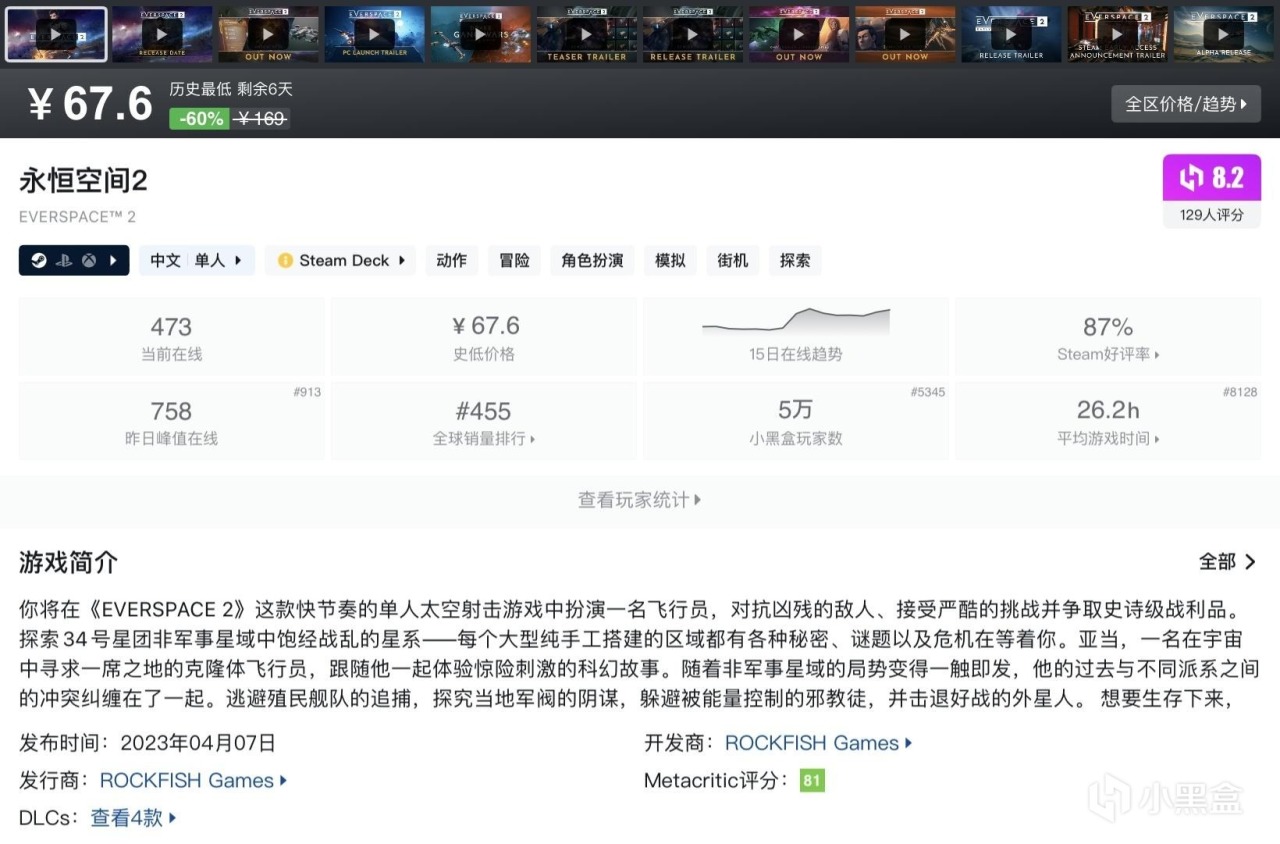Play the ALPHA RELEASE trailer thumbnail
Viewport: 1280px width, 844px height.
tap(1223, 34)
